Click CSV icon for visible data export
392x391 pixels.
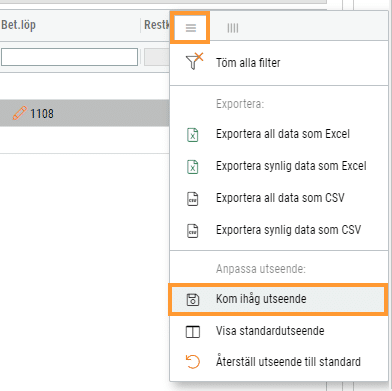tap(192, 231)
